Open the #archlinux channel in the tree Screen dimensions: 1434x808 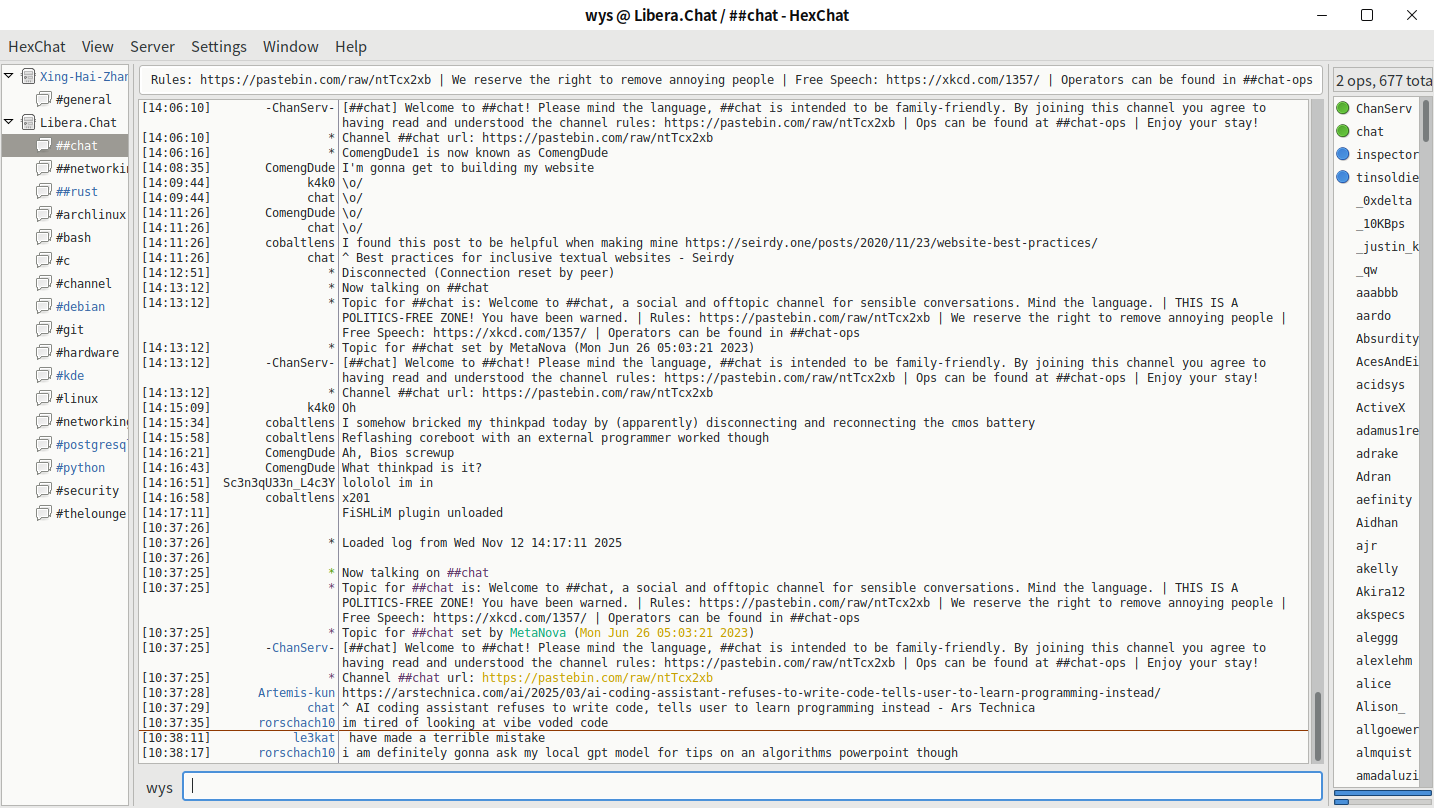click(x=90, y=214)
